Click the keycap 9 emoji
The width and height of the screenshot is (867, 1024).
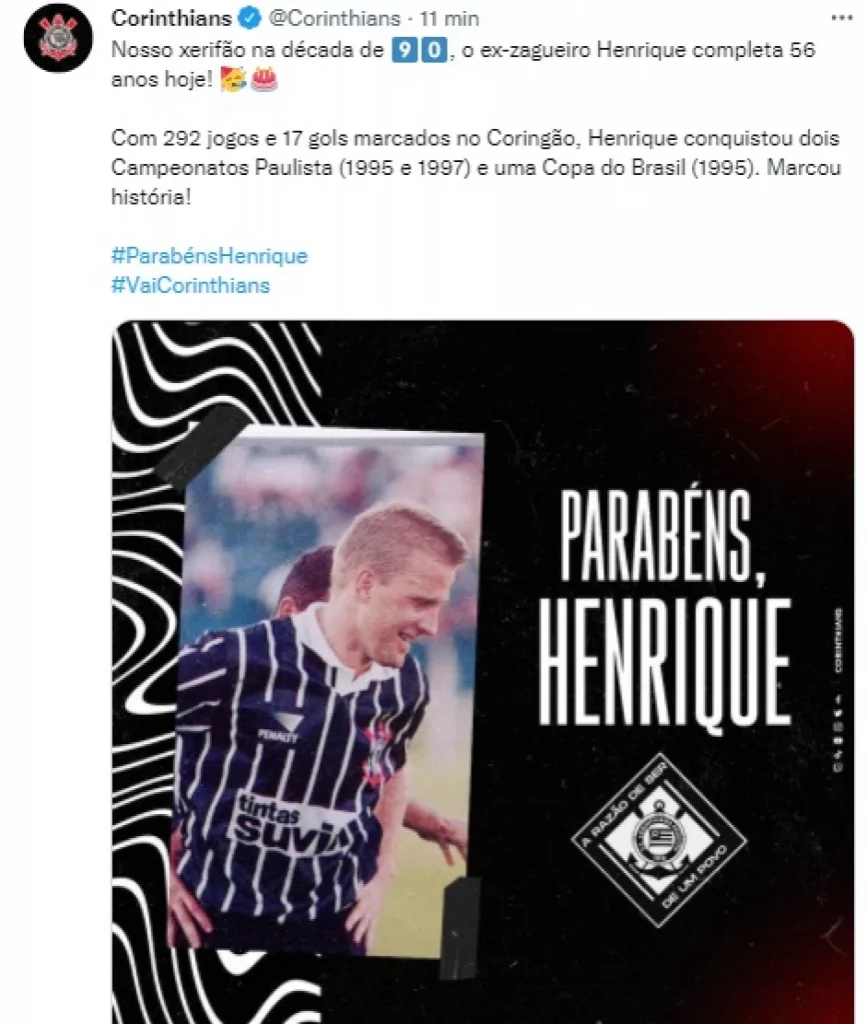pos(405,50)
